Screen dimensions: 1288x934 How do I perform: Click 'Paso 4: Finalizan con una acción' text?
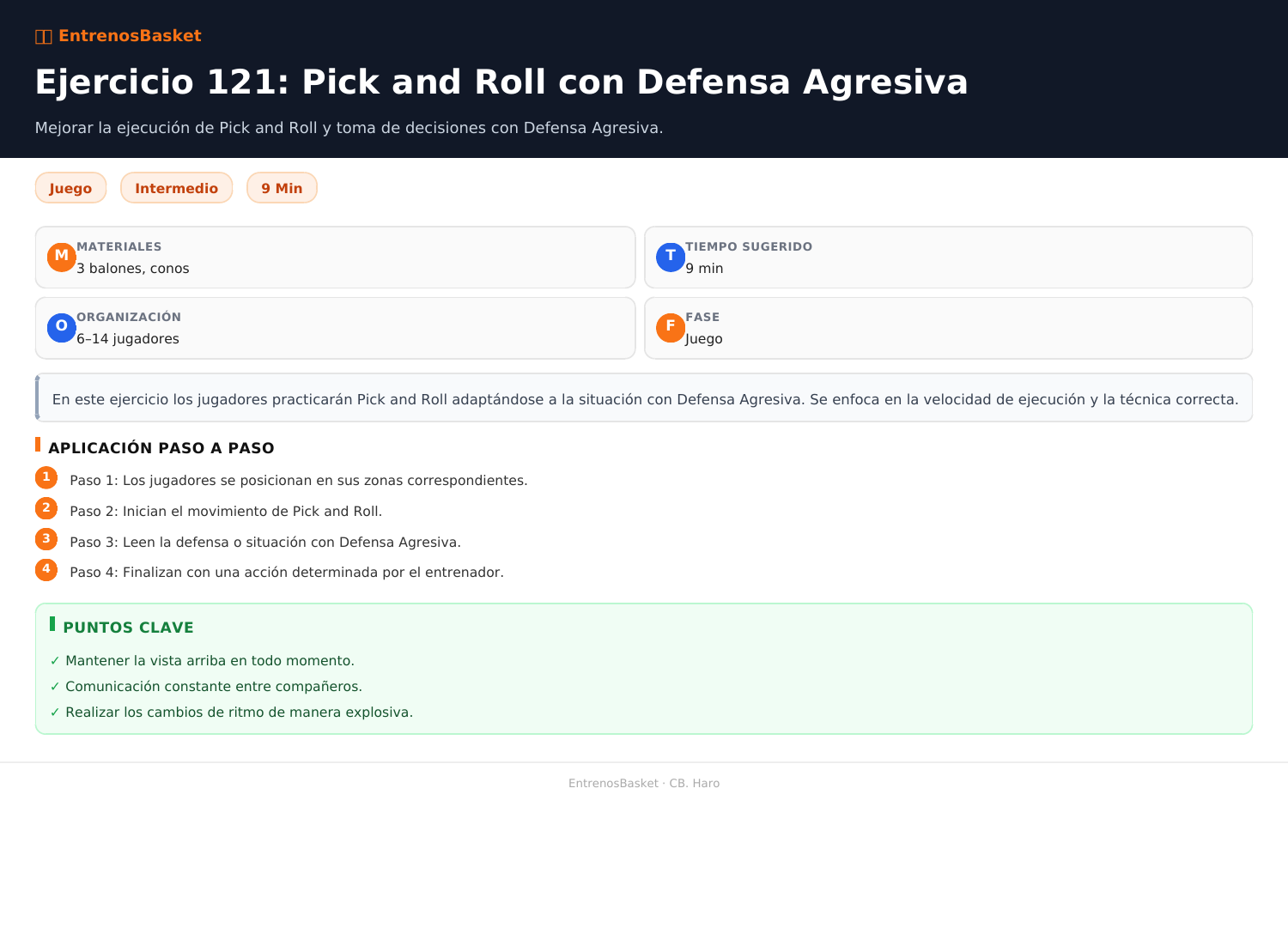(287, 573)
